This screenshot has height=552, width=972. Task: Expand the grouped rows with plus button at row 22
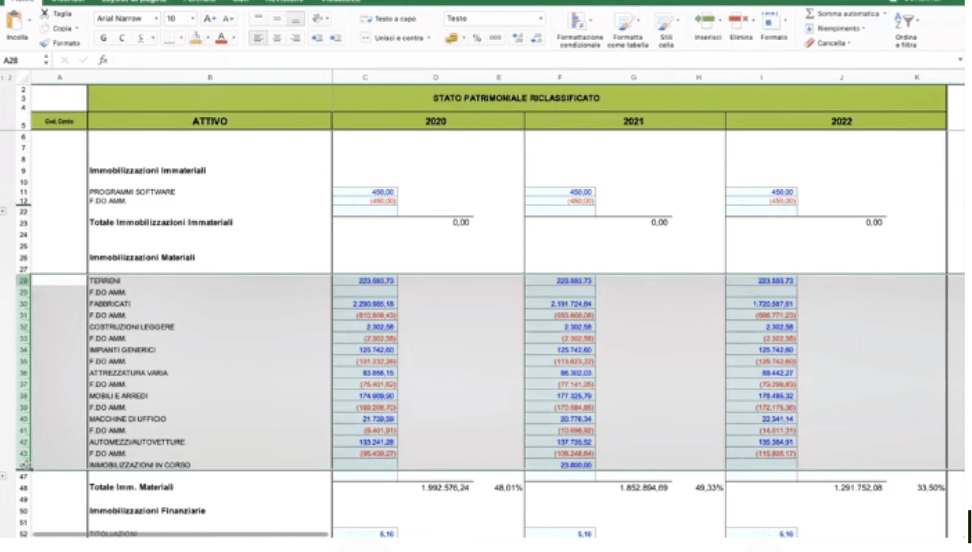pyautogui.click(x=5, y=211)
